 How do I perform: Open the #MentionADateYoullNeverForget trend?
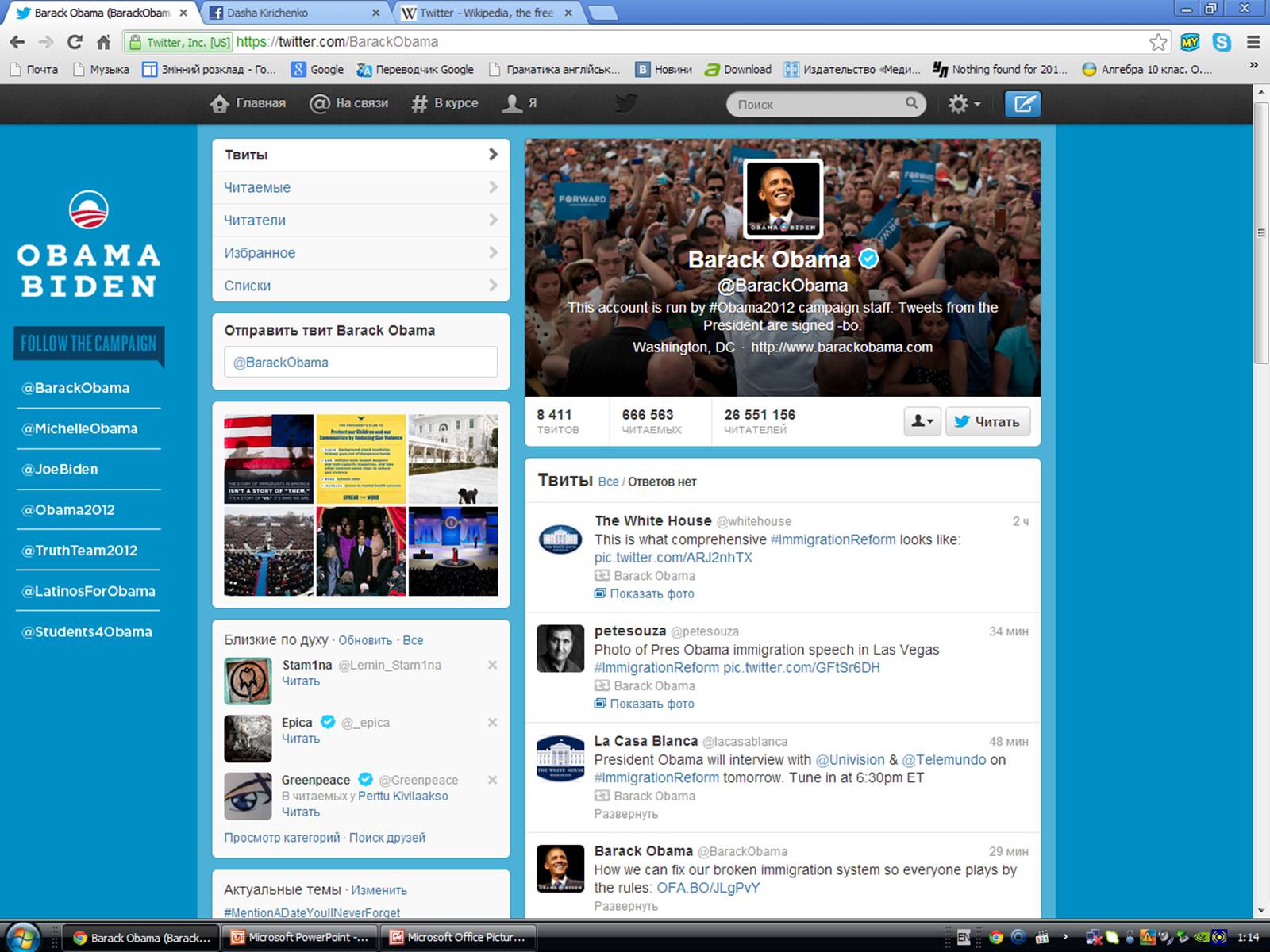click(x=312, y=912)
